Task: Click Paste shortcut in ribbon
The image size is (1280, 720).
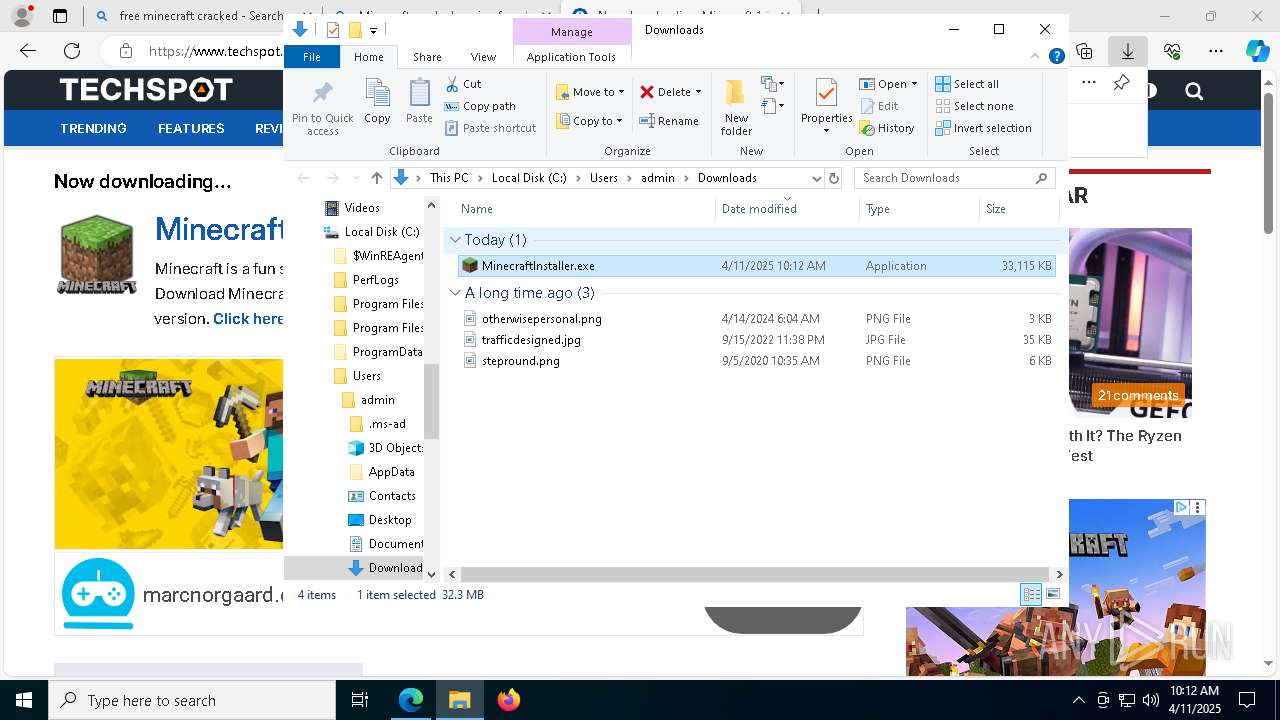Action: 490,128
